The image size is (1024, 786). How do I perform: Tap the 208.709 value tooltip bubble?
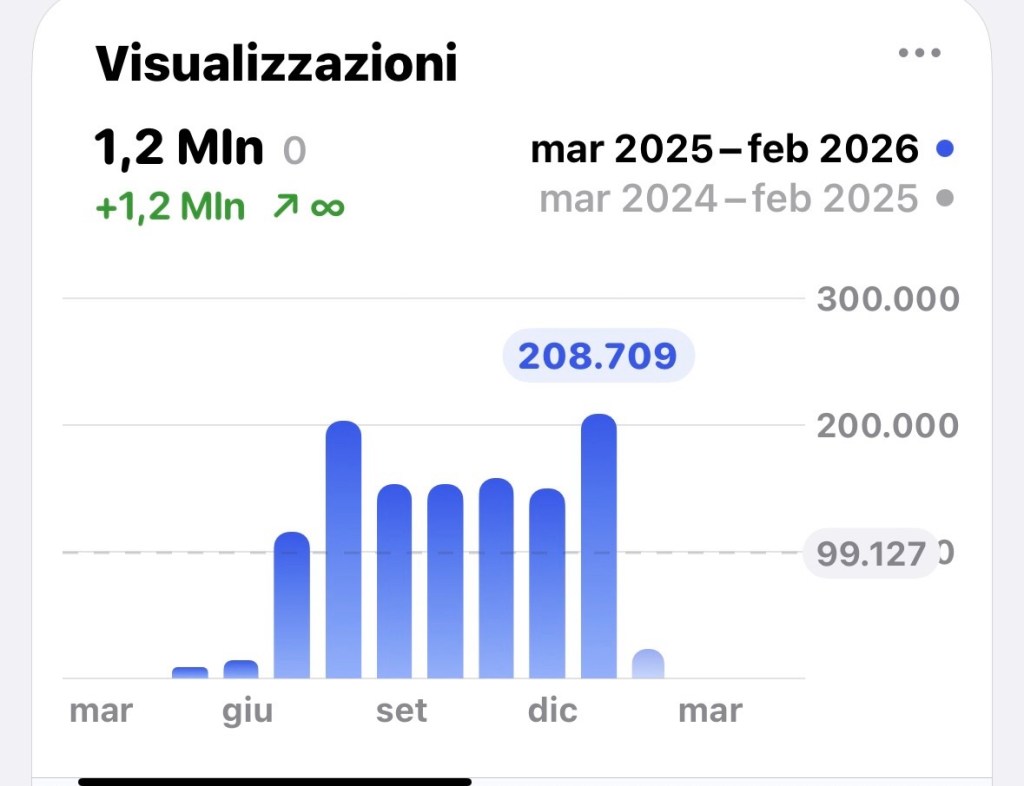click(x=597, y=355)
